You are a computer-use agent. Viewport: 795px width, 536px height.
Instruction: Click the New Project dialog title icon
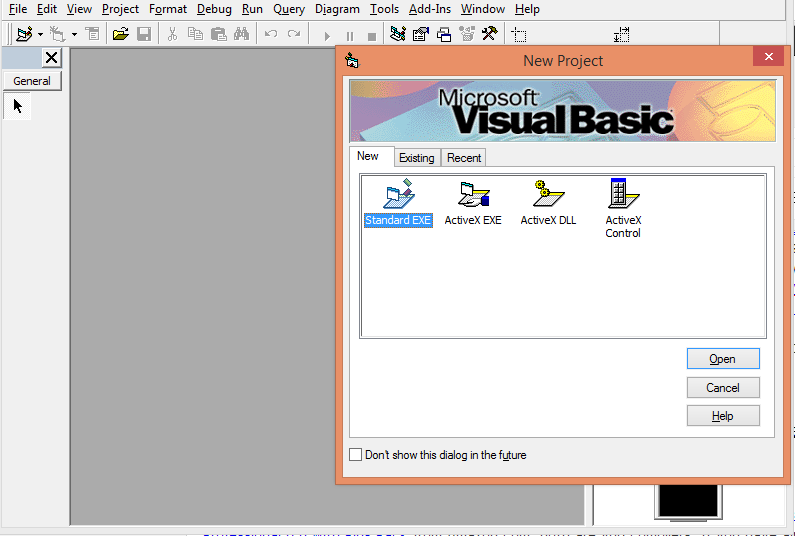pos(352,61)
